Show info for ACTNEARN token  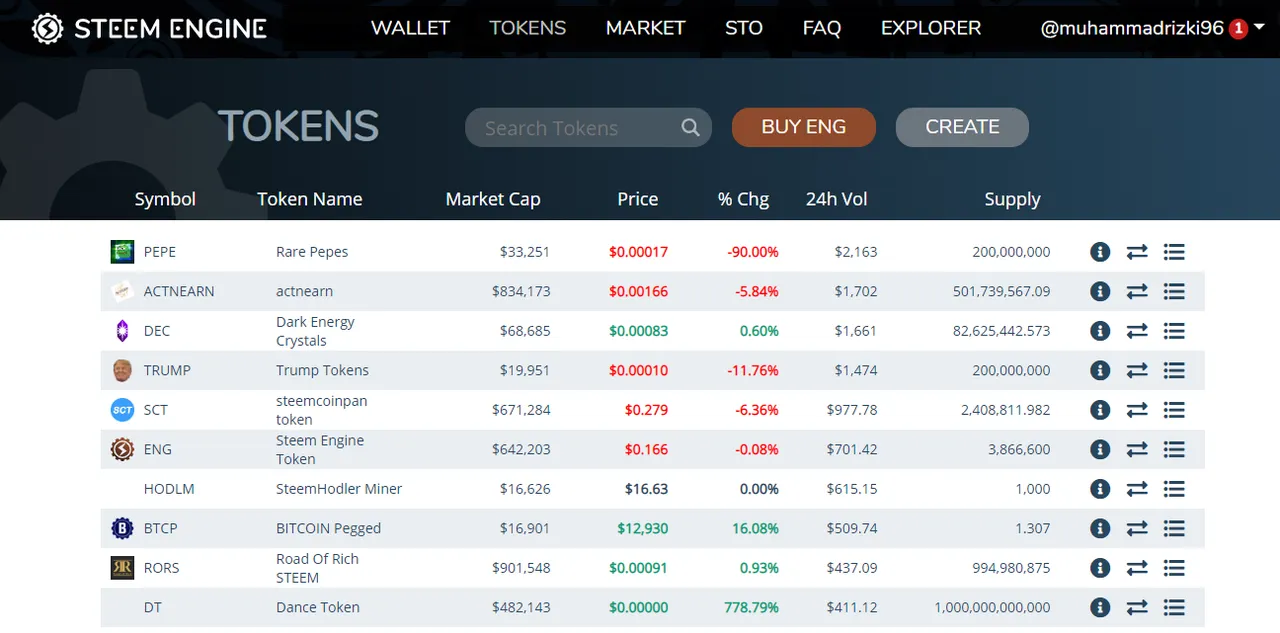[1100, 291]
